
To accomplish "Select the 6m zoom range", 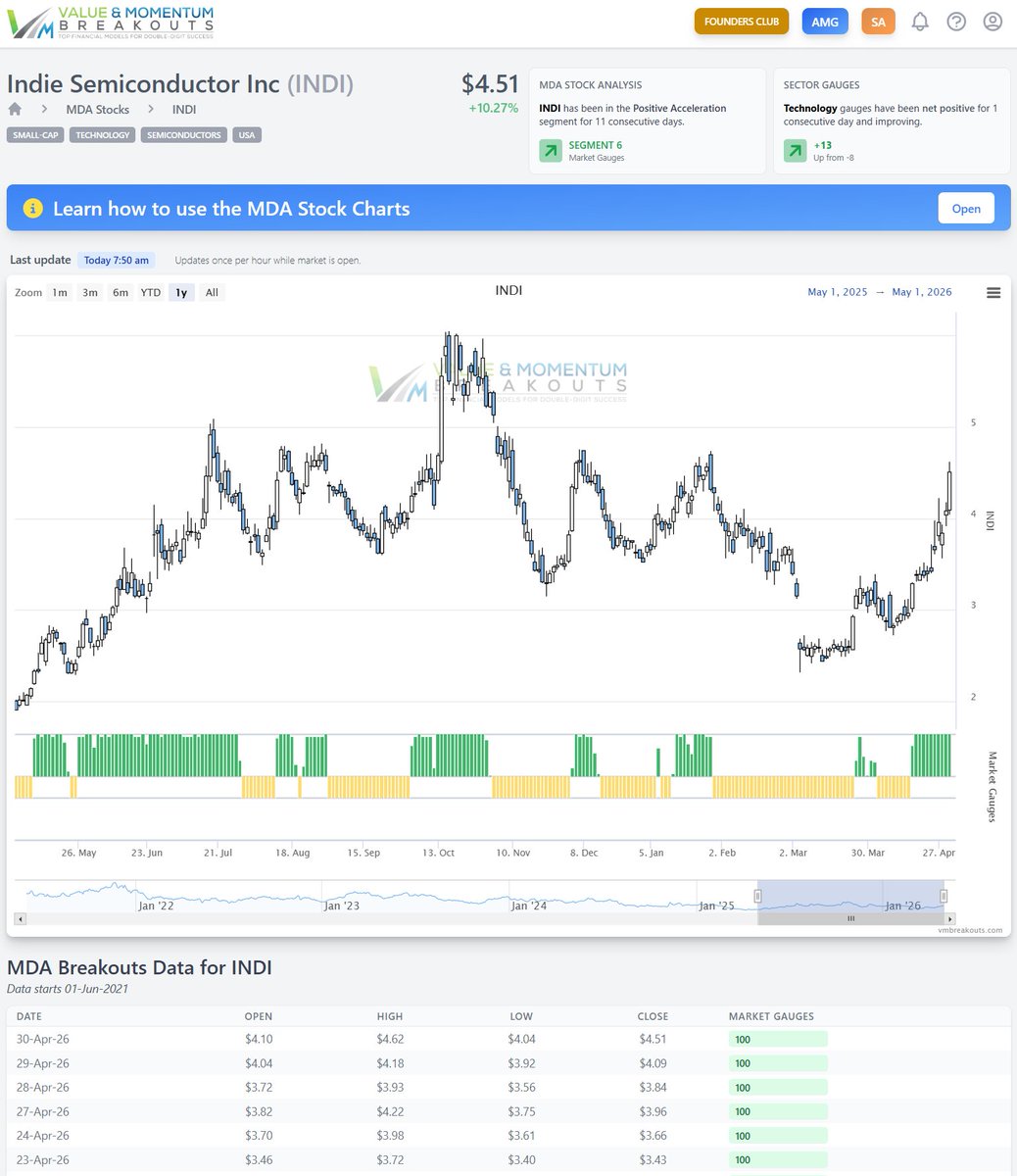I will click(120, 293).
